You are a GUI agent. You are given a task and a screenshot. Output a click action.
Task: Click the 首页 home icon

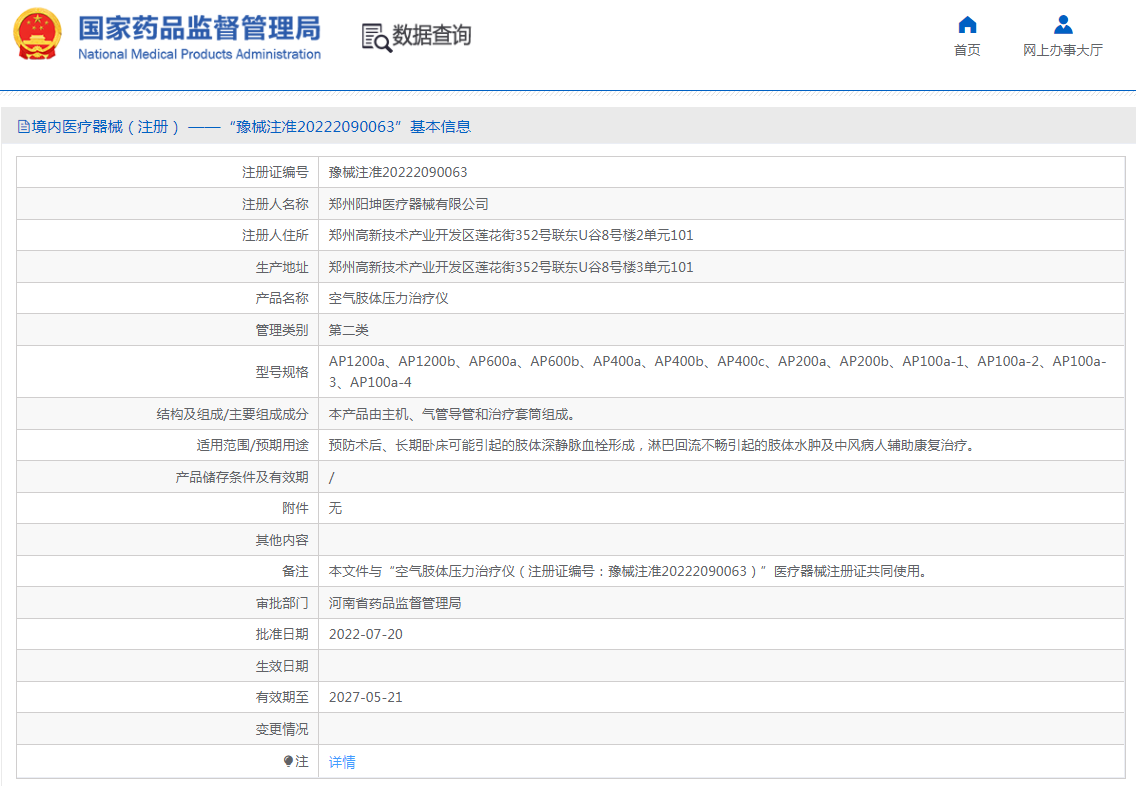coord(966,25)
